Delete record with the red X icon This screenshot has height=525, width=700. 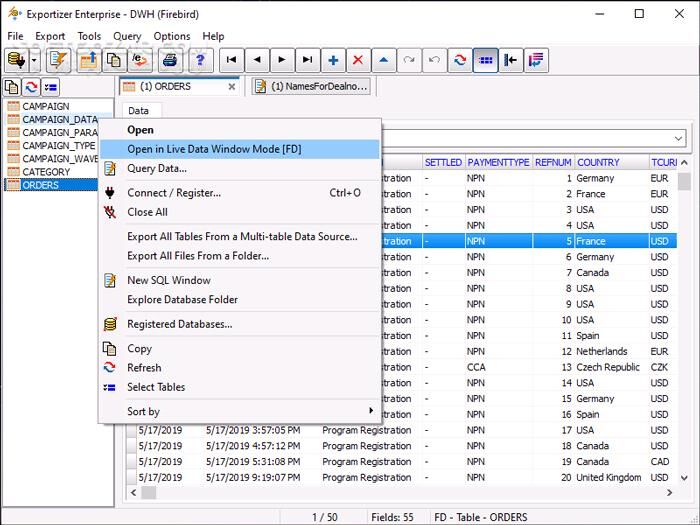[358, 60]
